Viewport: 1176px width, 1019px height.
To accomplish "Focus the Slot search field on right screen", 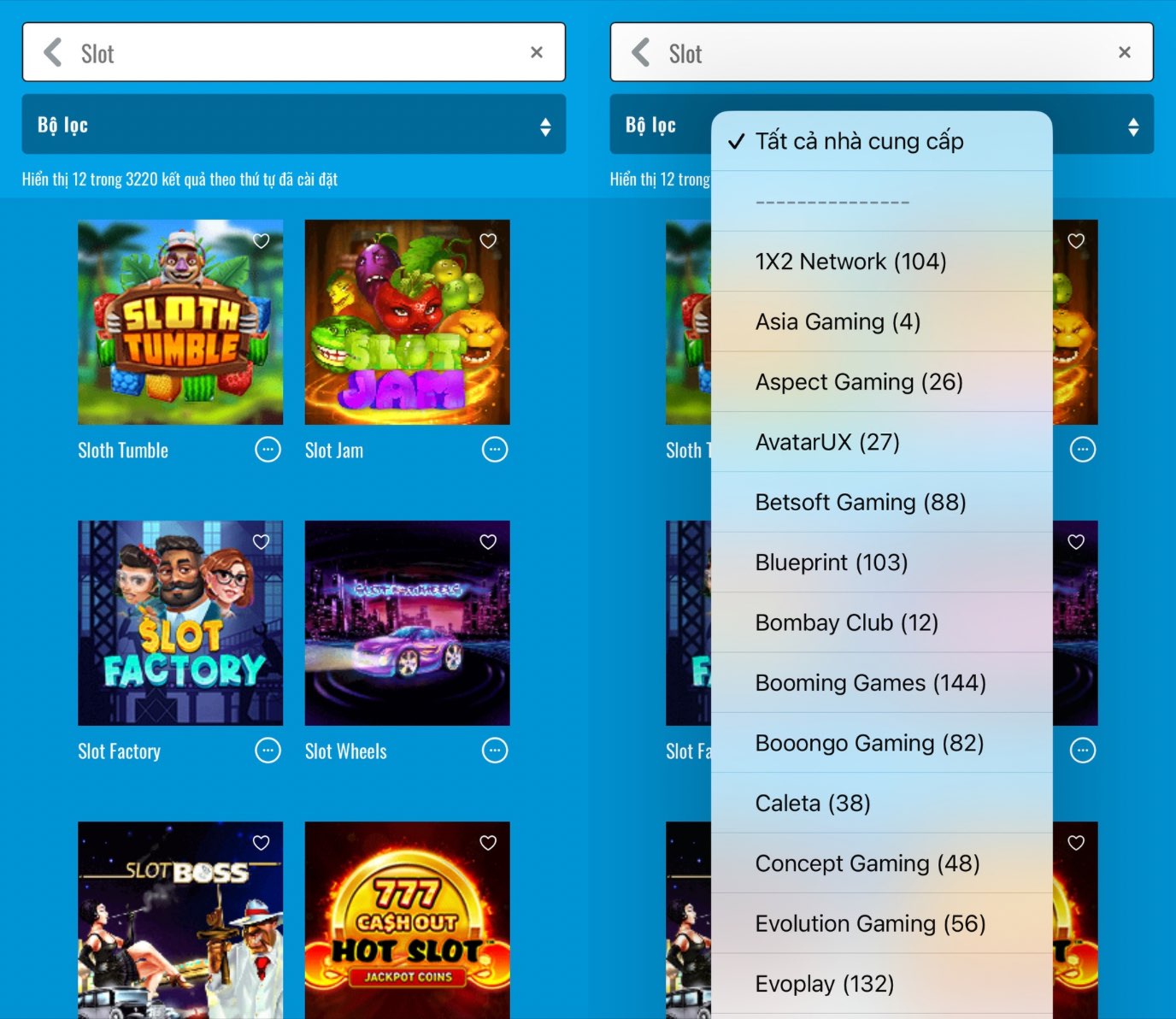I will coord(882,52).
